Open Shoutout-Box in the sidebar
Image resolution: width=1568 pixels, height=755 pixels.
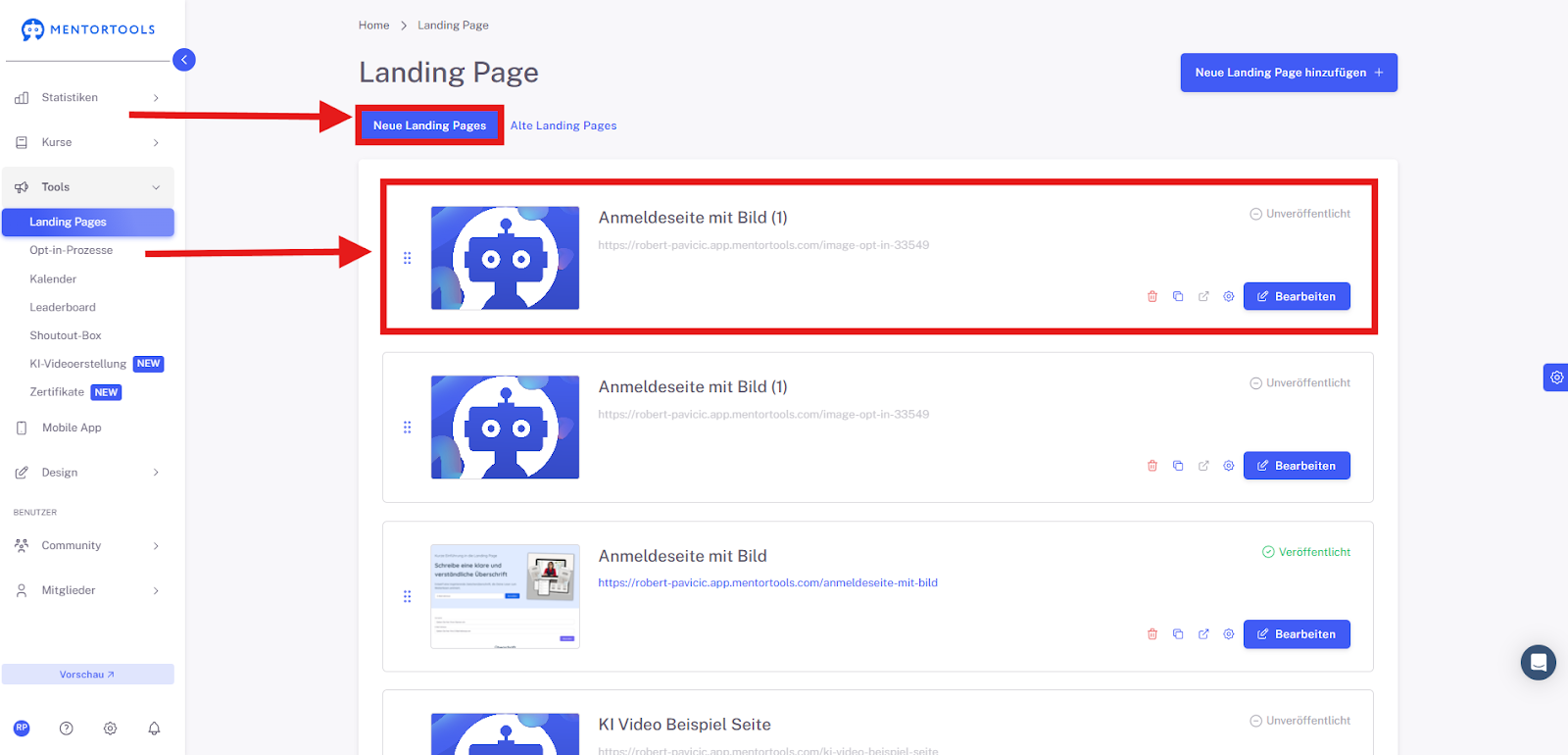[66, 335]
